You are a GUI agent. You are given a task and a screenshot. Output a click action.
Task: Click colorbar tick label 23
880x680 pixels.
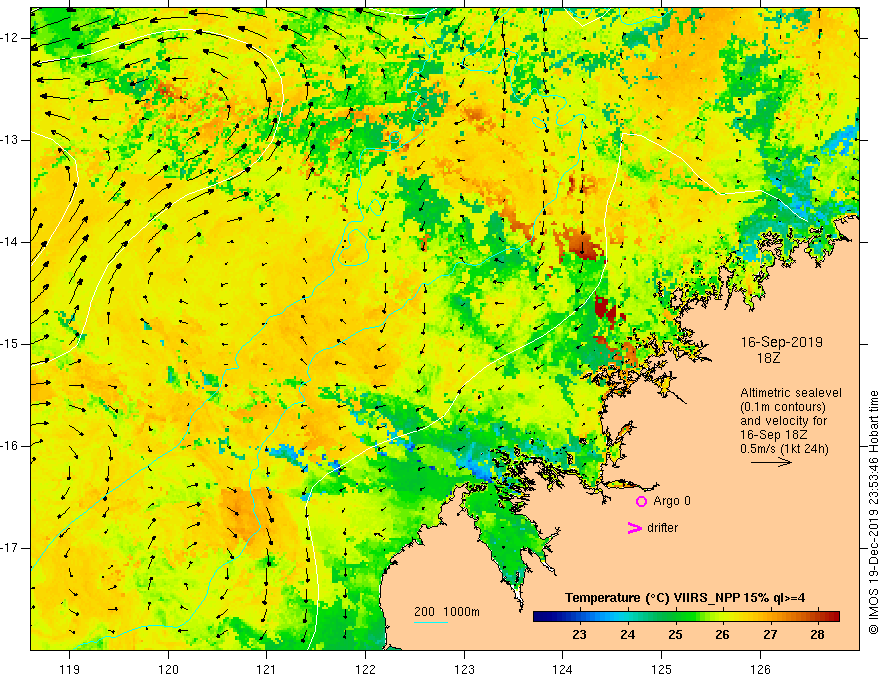click(x=579, y=635)
